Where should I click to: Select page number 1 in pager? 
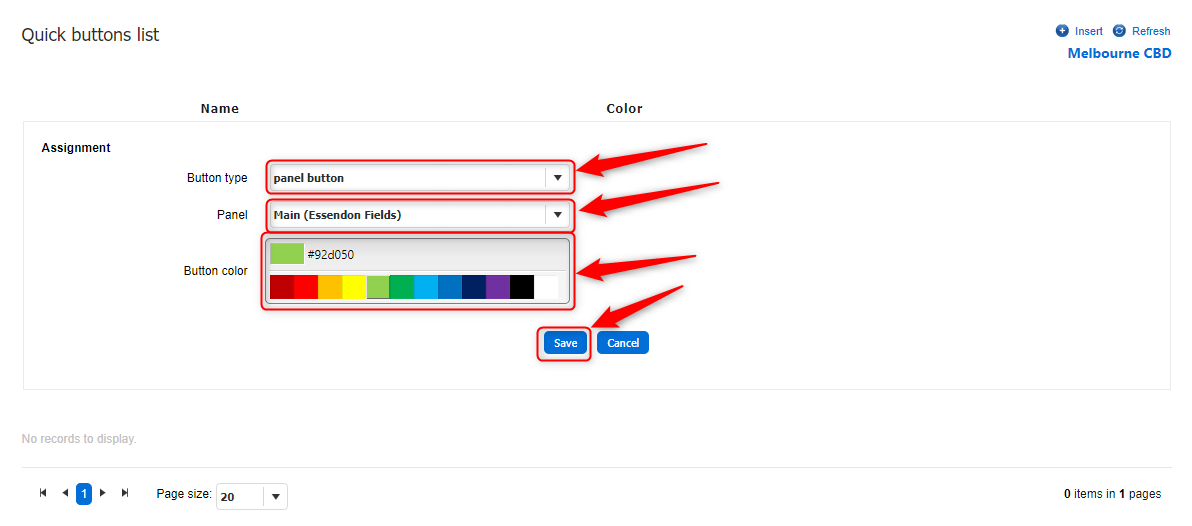click(84, 494)
